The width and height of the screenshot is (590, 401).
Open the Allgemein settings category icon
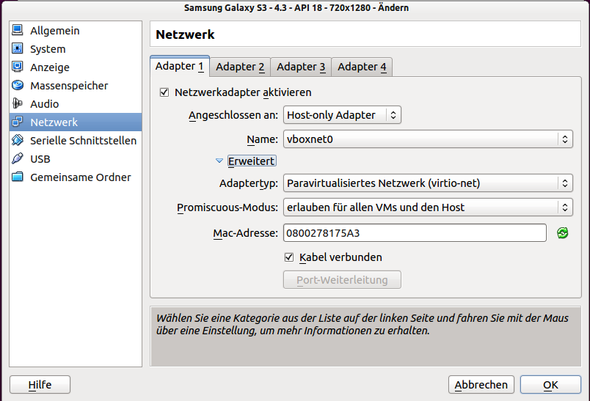pos(17,30)
